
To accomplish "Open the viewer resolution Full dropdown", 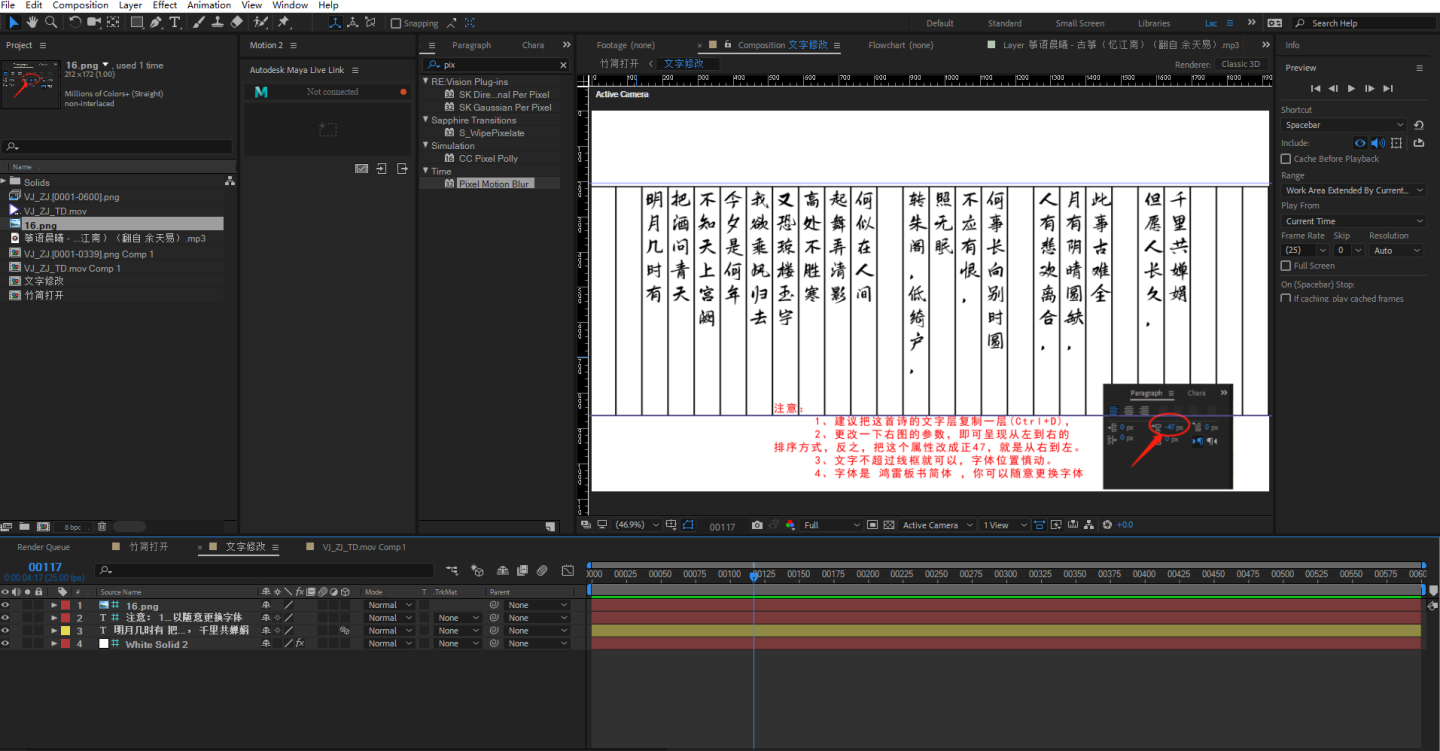I will click(x=830, y=525).
